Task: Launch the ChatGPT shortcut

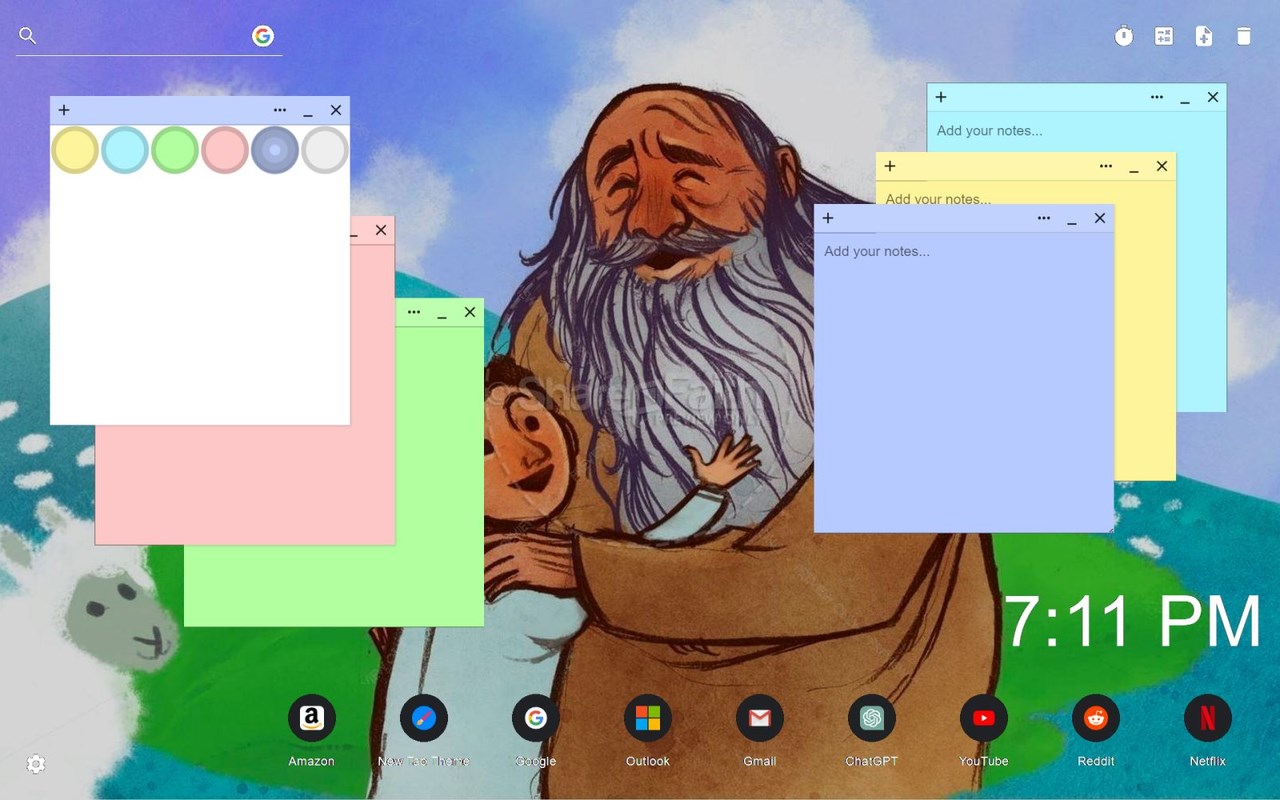Action: click(x=872, y=718)
